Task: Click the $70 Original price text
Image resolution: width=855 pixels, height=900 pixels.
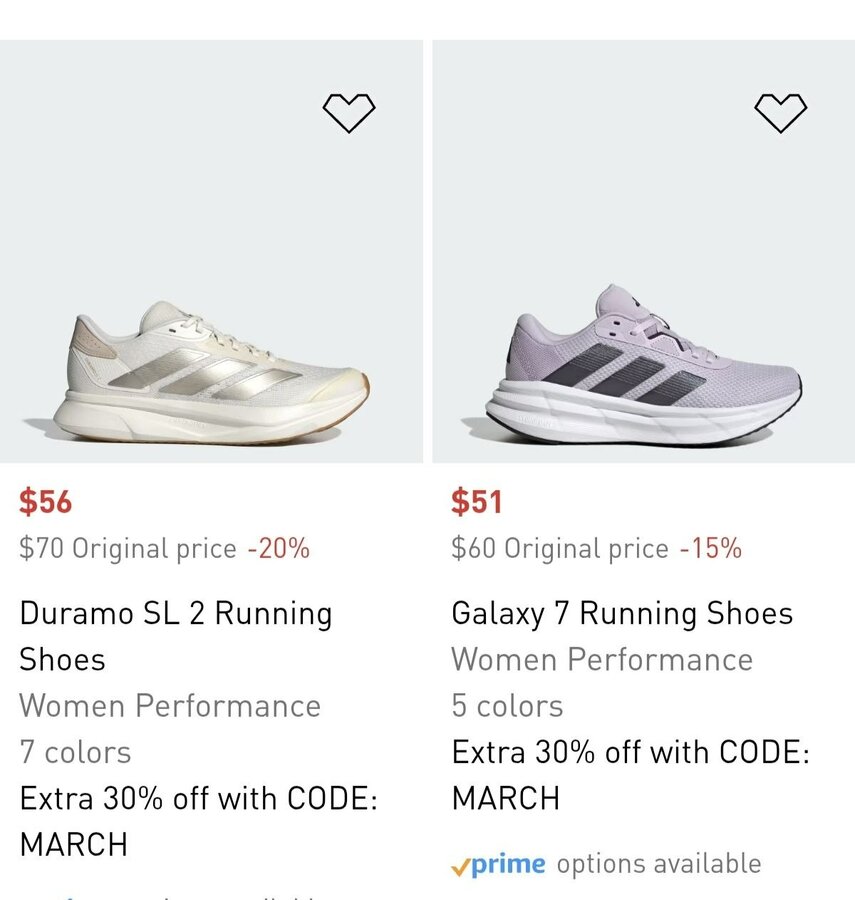Action: [x=128, y=549]
